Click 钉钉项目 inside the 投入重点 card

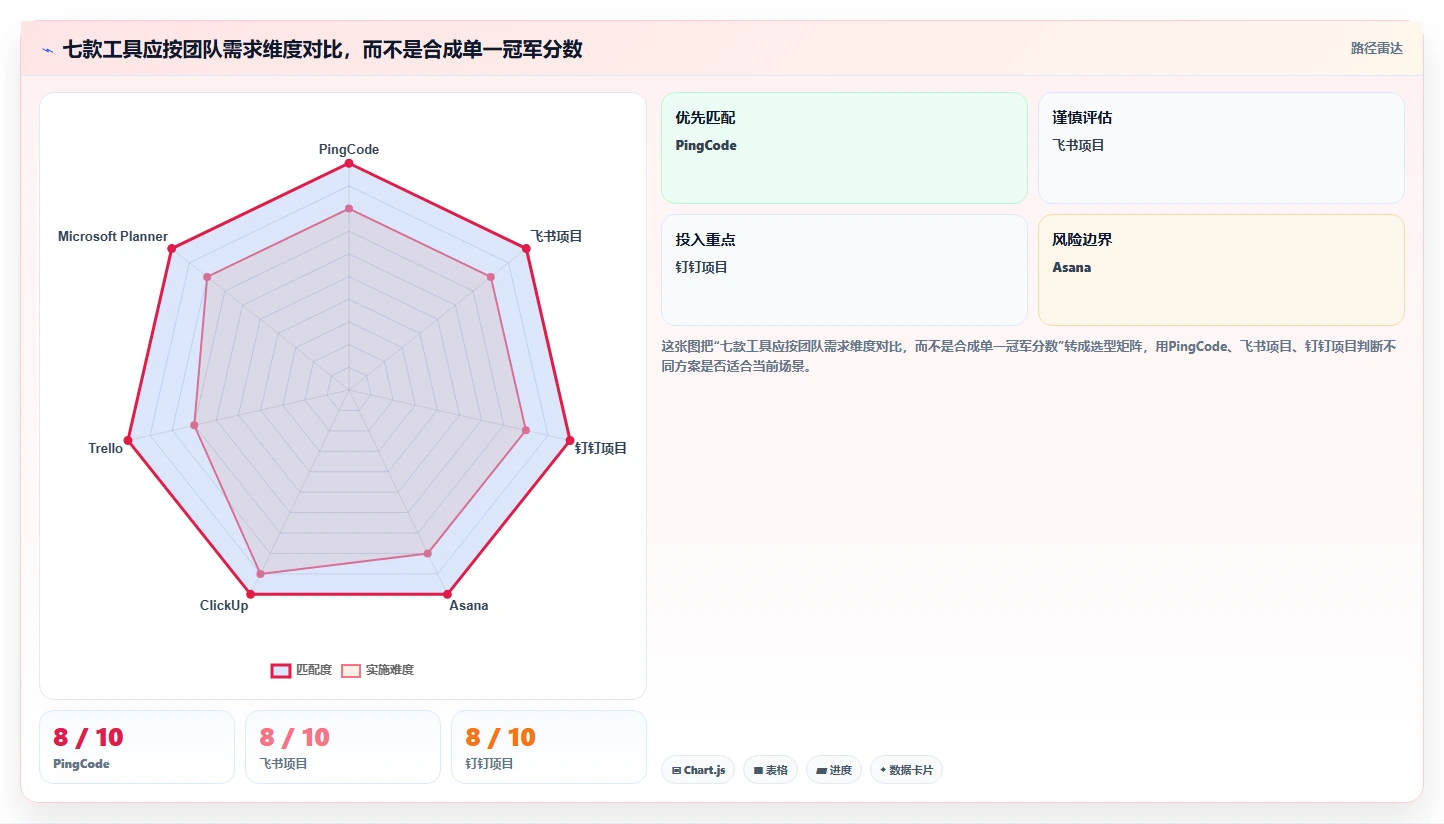[701, 267]
